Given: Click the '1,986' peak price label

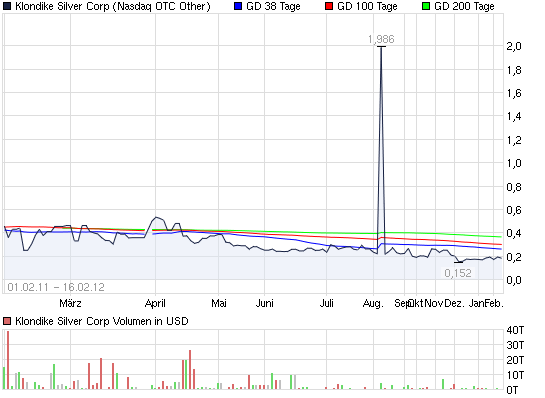Looking at the screenshot, I should (x=381, y=39).
